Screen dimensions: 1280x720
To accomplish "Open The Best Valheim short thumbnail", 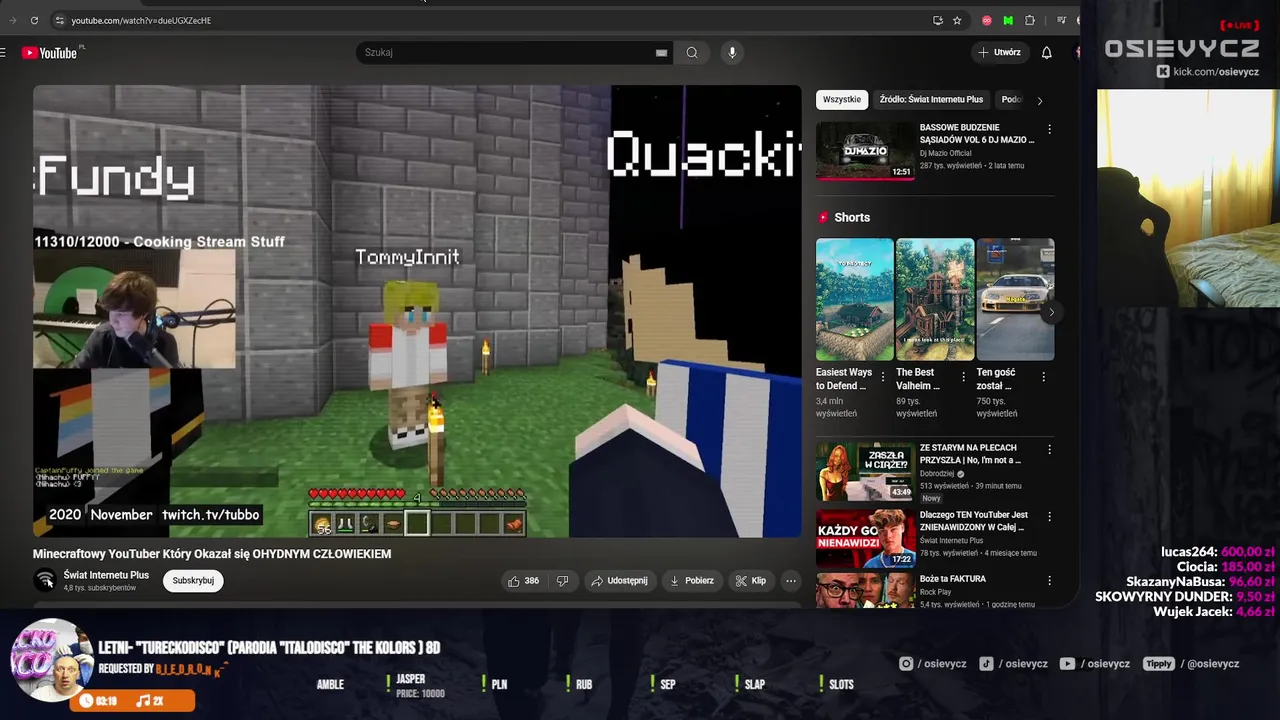I will click(935, 299).
